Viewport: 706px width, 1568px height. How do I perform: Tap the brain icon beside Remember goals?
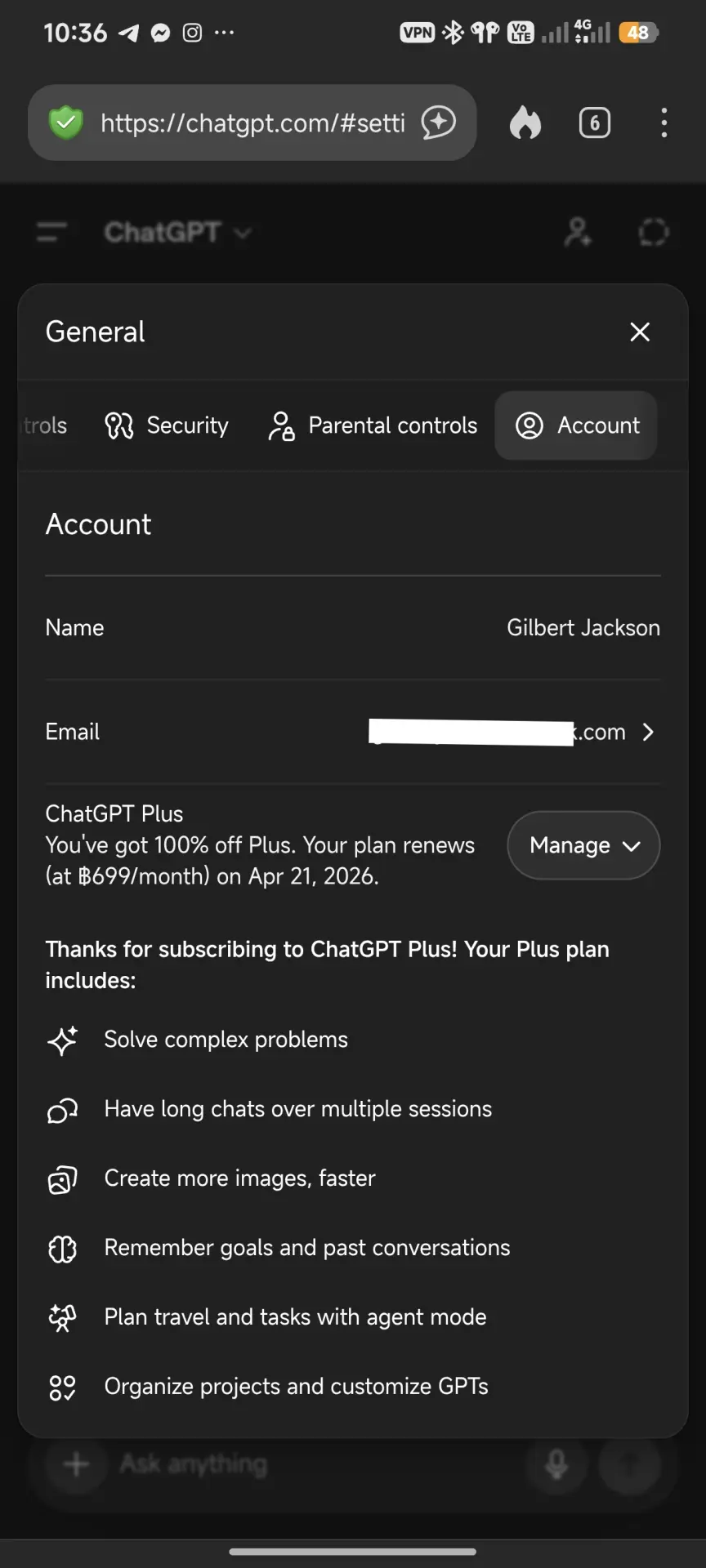[x=62, y=1249]
